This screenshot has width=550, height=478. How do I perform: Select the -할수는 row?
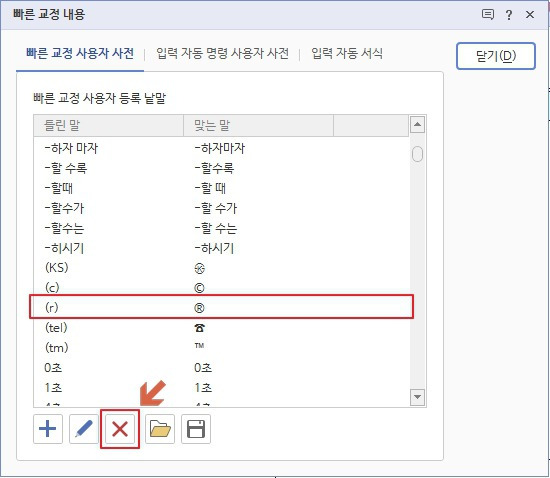tap(221, 228)
